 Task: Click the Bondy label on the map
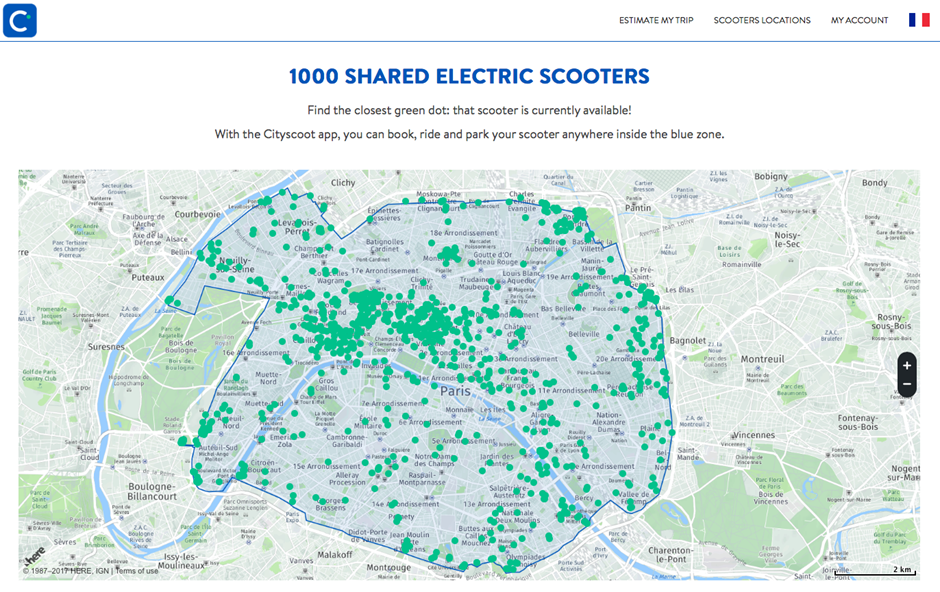(874, 183)
